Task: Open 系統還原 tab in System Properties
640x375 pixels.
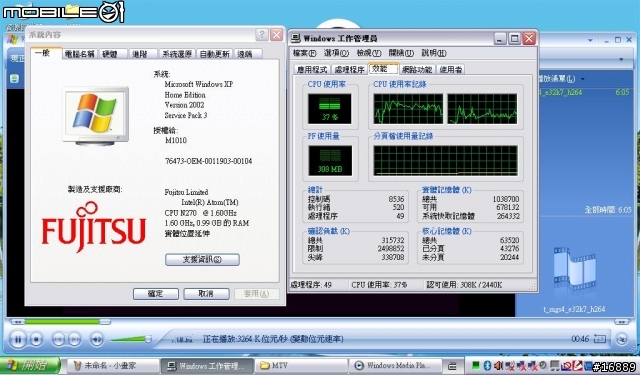Action: (x=177, y=54)
